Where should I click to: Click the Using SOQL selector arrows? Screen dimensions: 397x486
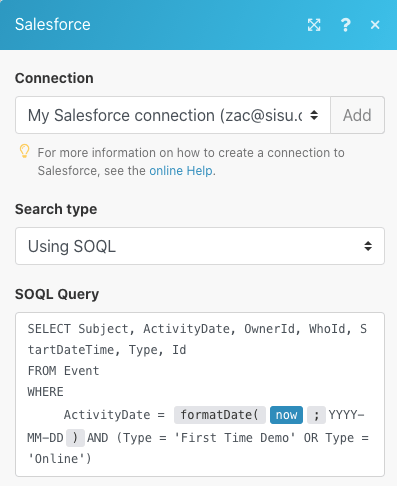(x=368, y=246)
